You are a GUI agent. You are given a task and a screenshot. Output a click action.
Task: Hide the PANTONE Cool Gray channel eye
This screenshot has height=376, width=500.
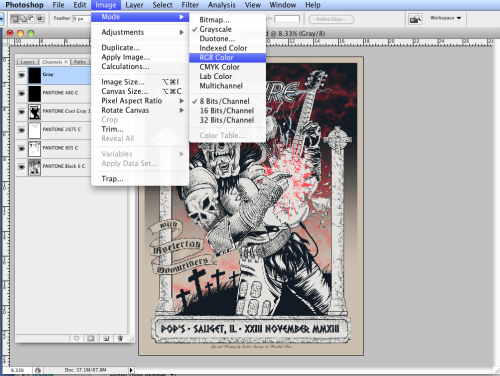(22, 112)
